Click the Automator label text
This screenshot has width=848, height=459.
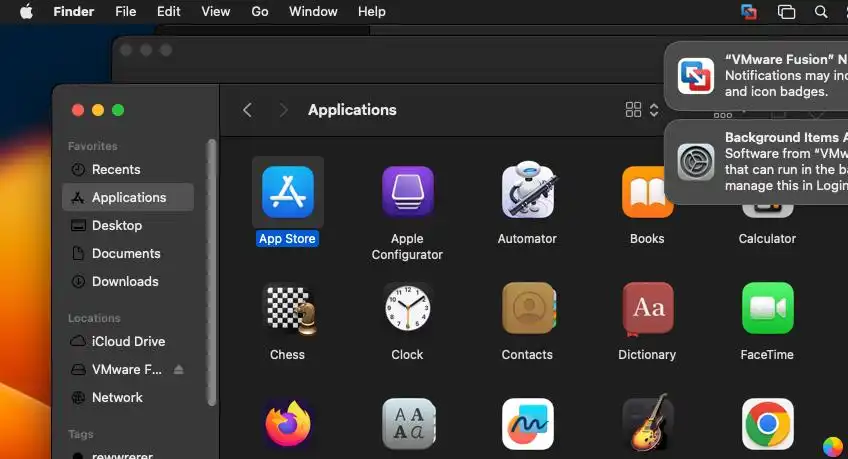[527, 238]
